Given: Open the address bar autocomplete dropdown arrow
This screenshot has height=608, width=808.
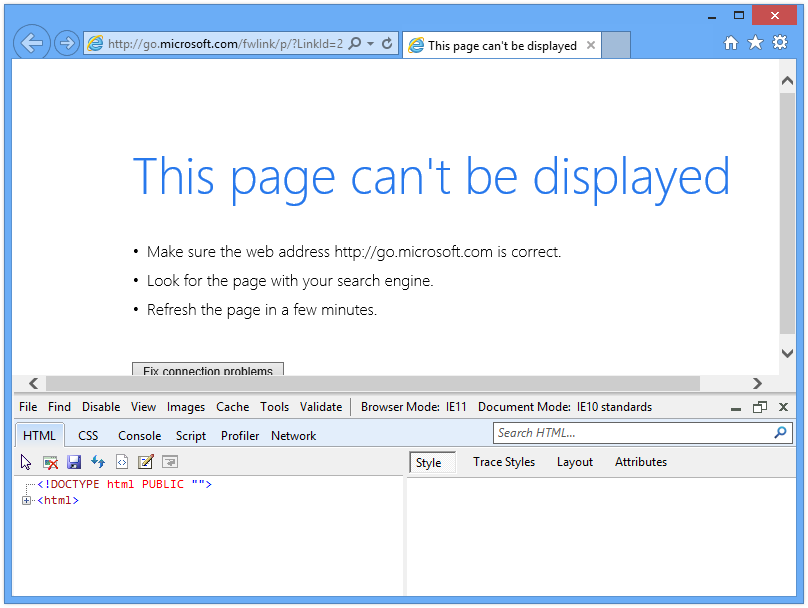Looking at the screenshot, I should coord(371,44).
